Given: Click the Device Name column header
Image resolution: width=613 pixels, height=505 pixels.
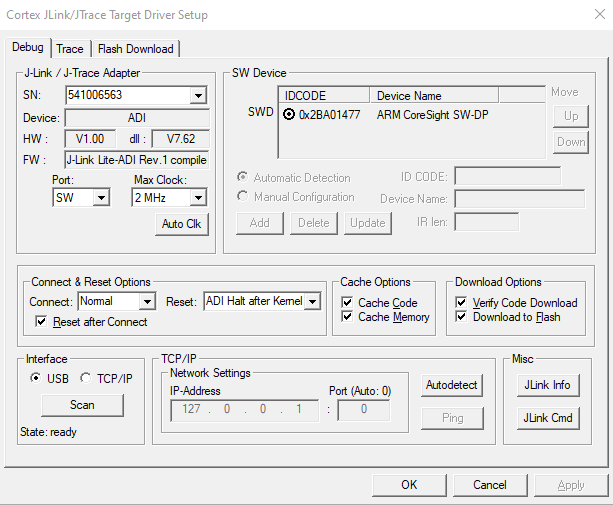Looking at the screenshot, I should click(434, 96).
